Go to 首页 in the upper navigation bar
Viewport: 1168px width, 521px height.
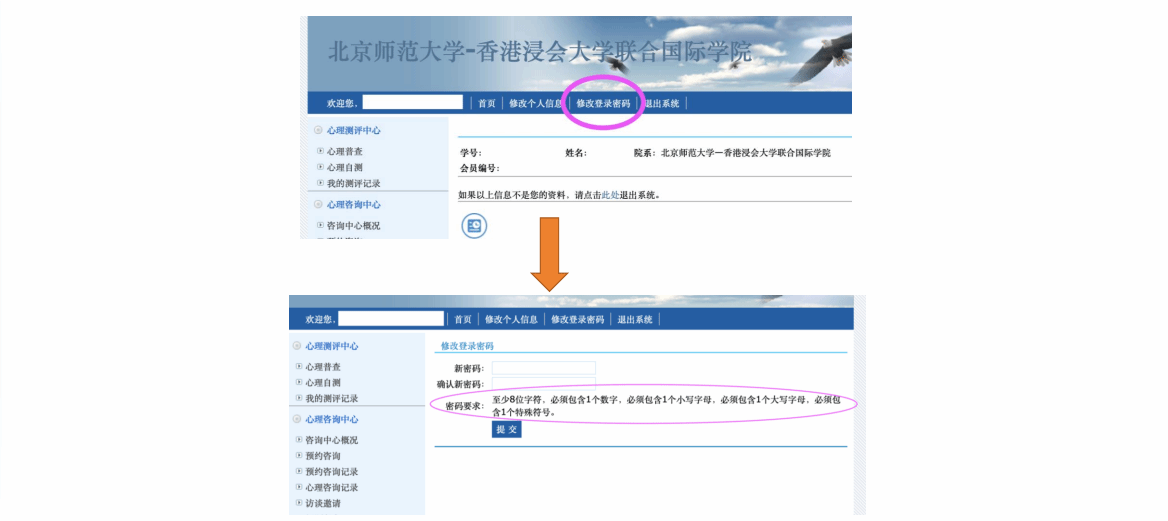486,103
